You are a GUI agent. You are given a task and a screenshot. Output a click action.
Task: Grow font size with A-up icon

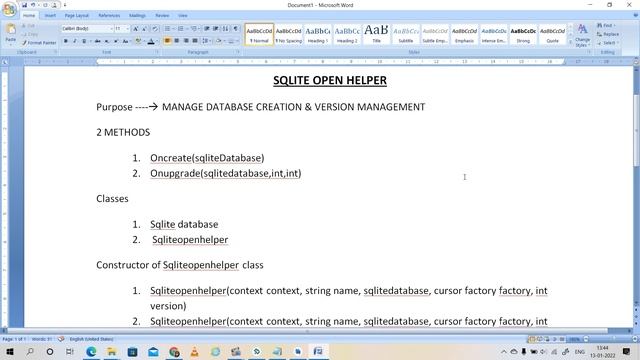136,29
